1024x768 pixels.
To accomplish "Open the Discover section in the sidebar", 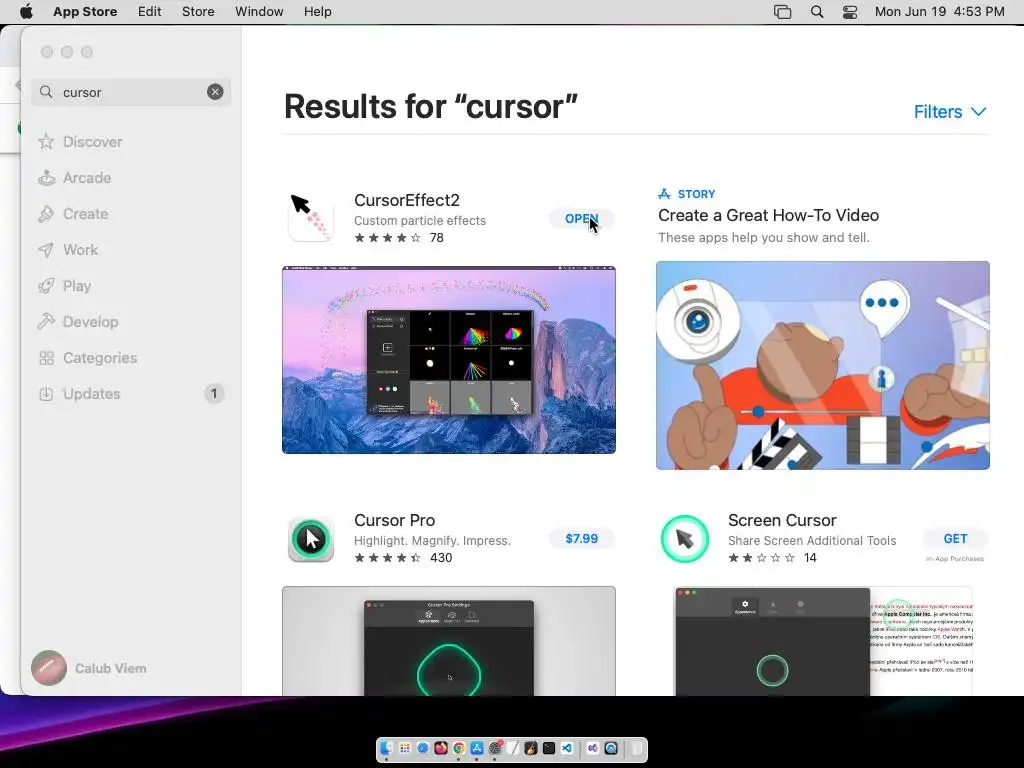I will pyautogui.click(x=92, y=142).
